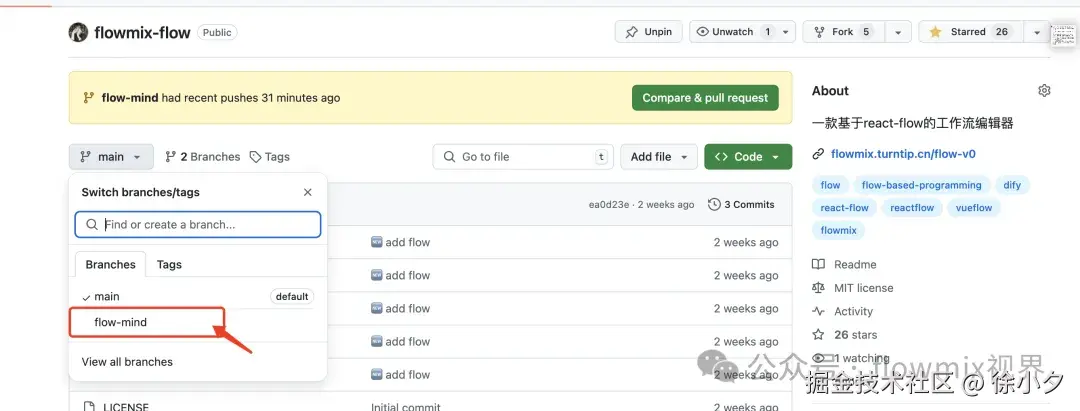
Task: Expand the Add file dropdown
Action: (x=658, y=157)
